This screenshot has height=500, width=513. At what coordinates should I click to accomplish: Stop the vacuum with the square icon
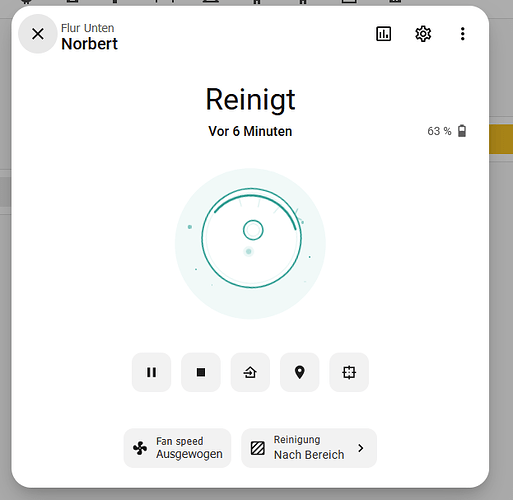[x=201, y=372]
